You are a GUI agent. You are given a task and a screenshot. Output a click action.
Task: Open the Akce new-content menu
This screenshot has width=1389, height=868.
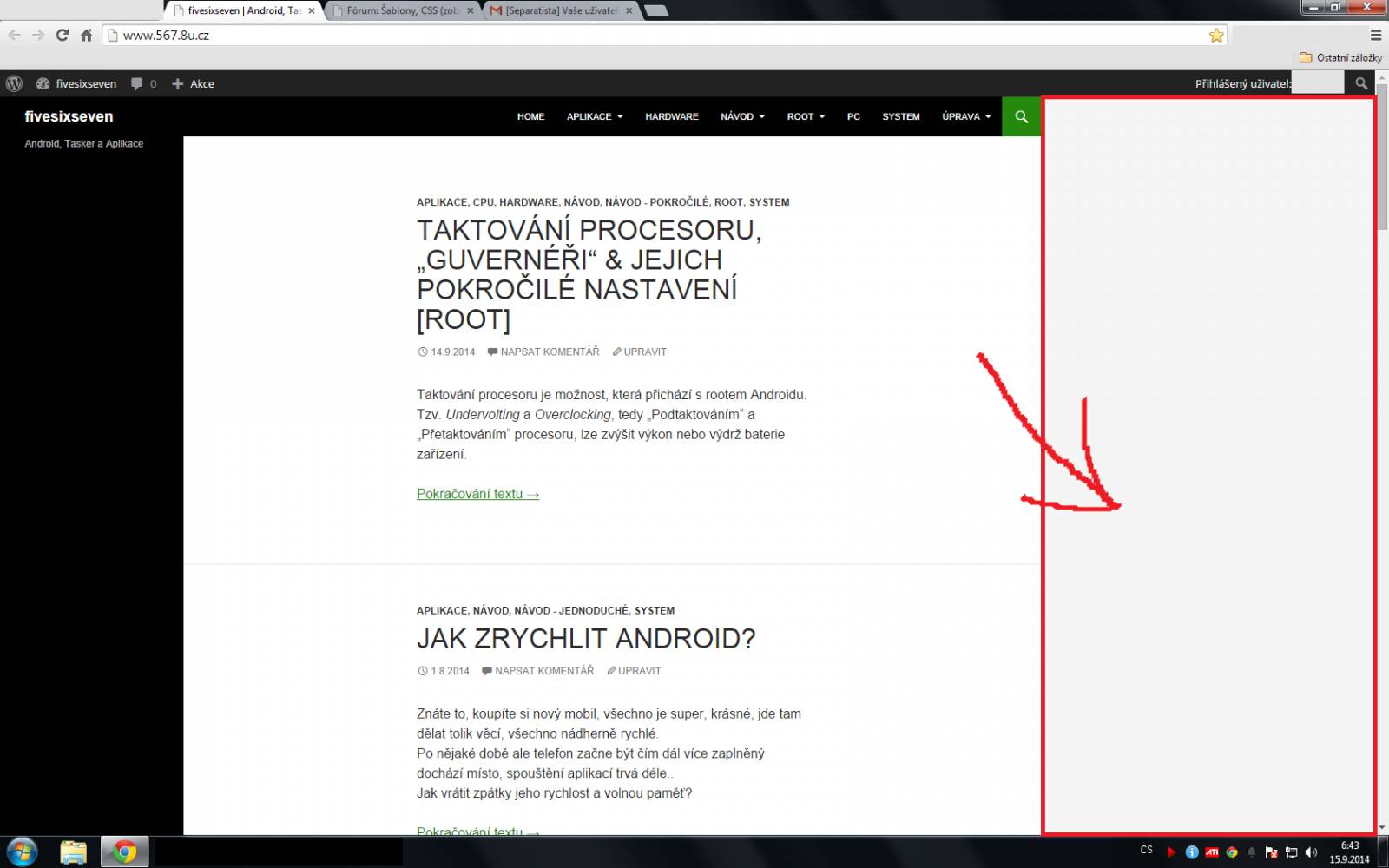tap(193, 83)
